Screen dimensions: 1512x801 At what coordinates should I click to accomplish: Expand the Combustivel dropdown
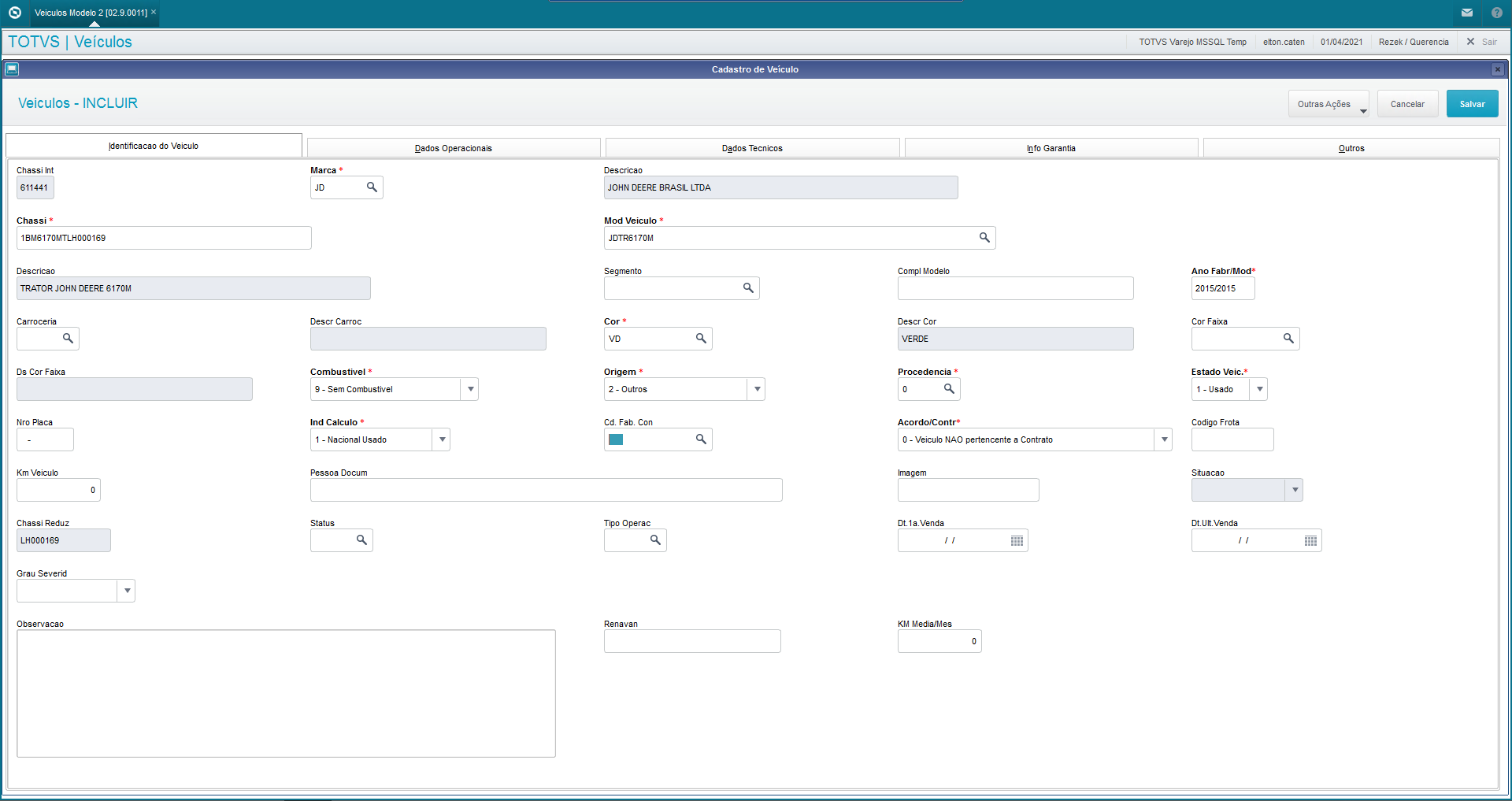[x=470, y=389]
